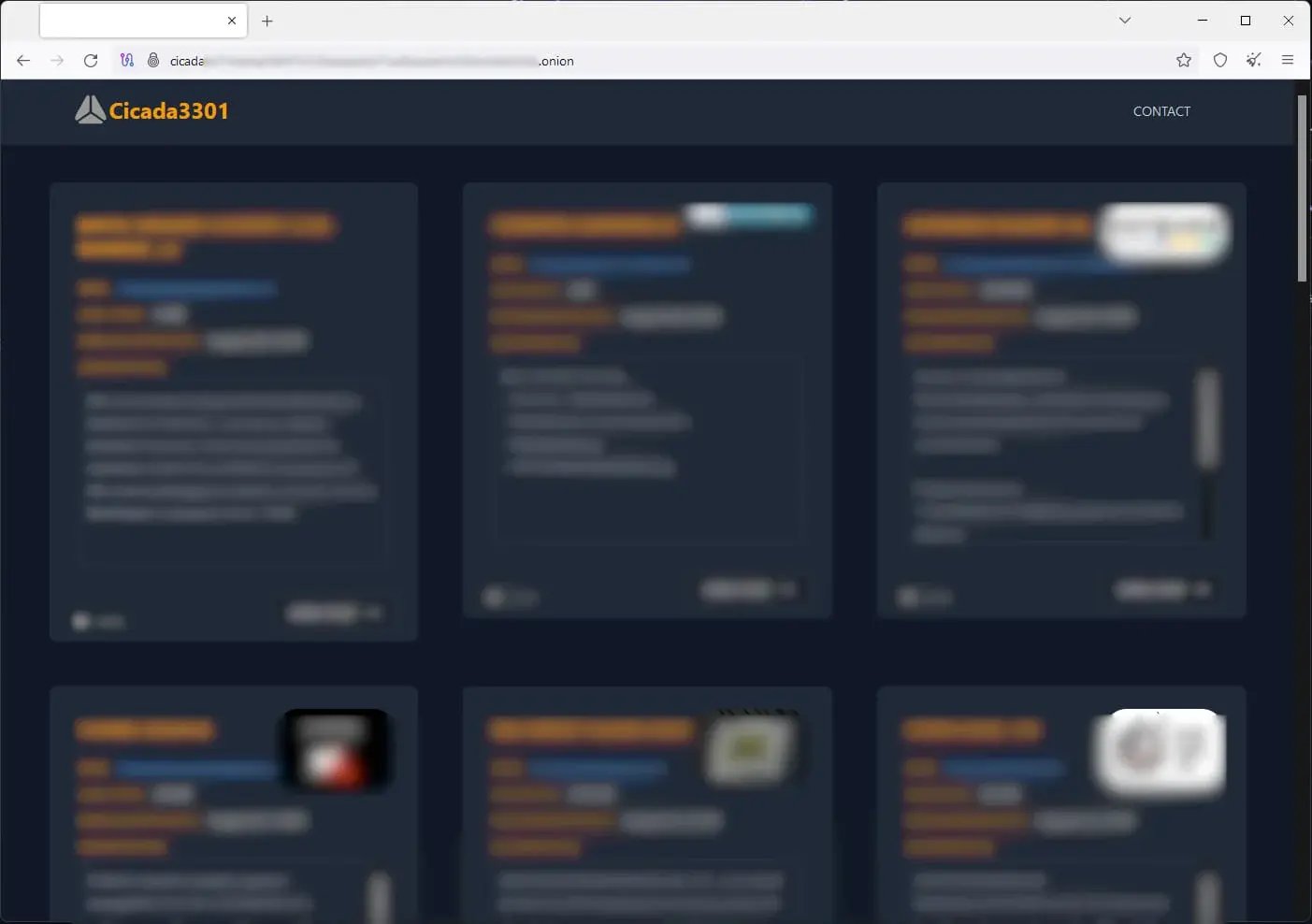Open the top-right card's white thumbnail image
This screenshot has height=924, width=1312.
click(x=1164, y=234)
